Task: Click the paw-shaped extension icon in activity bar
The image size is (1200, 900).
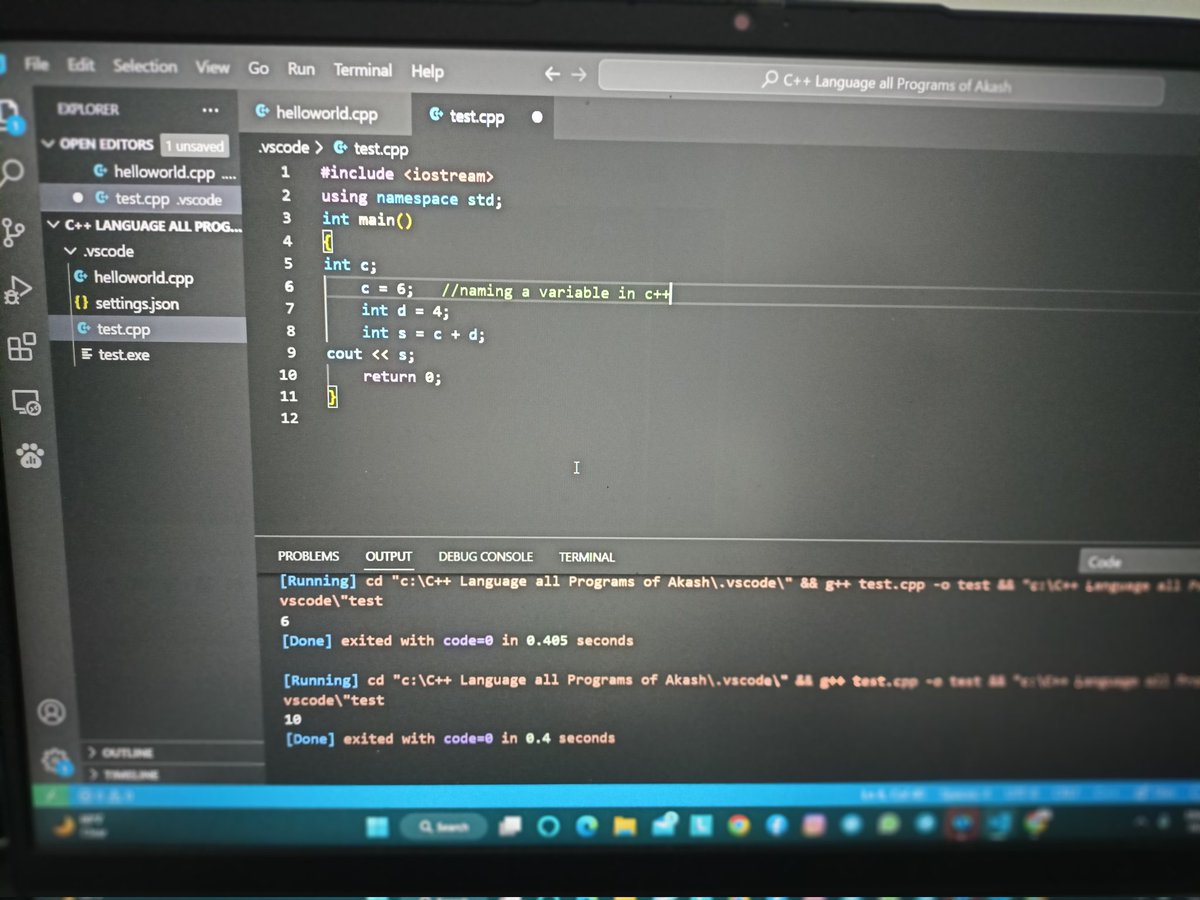Action: point(31,457)
